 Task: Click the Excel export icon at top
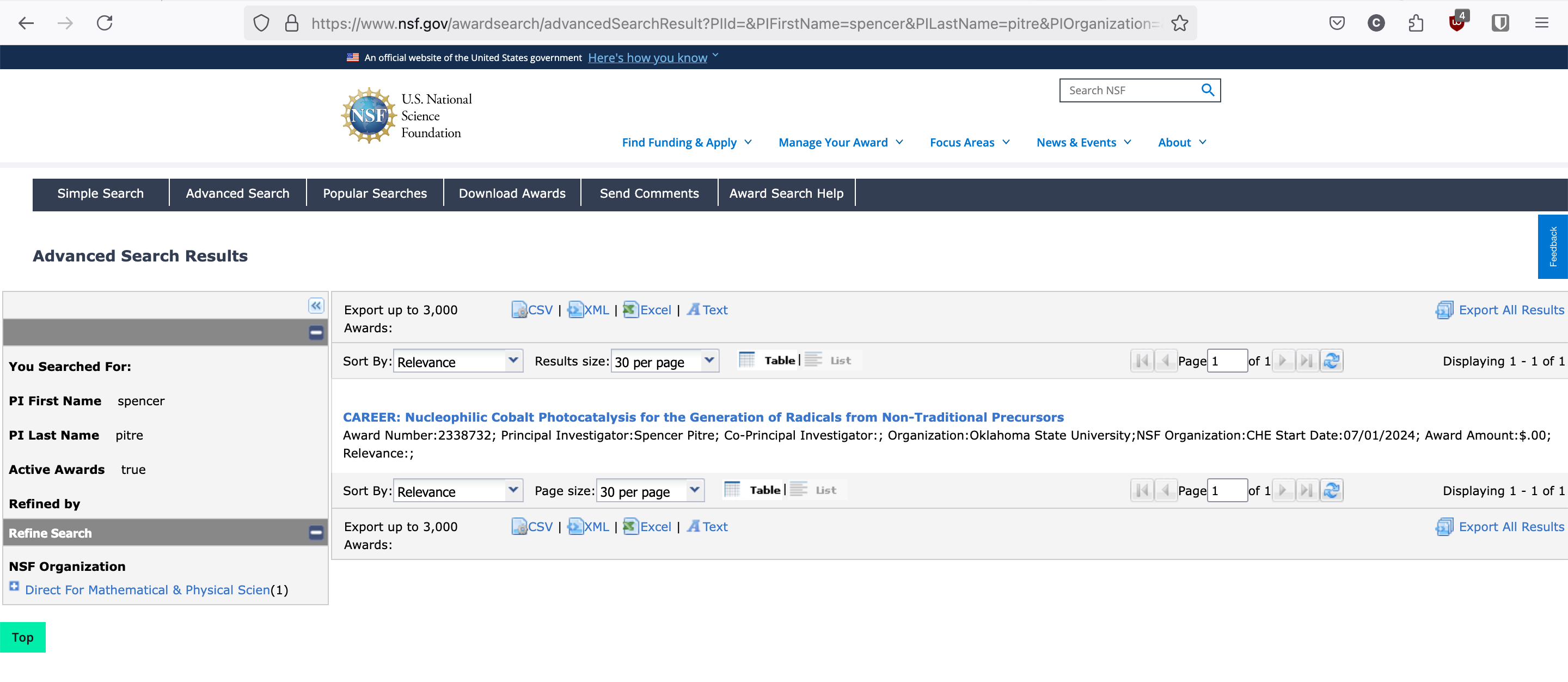coord(630,310)
